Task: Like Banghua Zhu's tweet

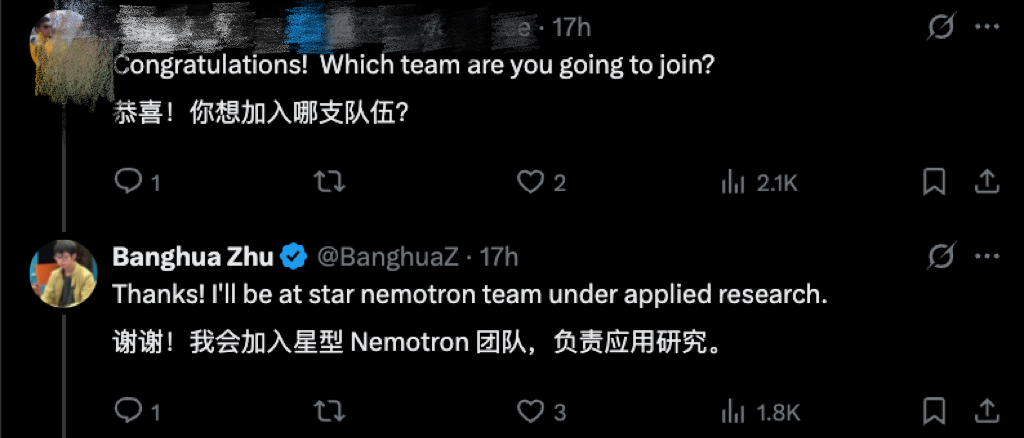Action: click(x=530, y=411)
